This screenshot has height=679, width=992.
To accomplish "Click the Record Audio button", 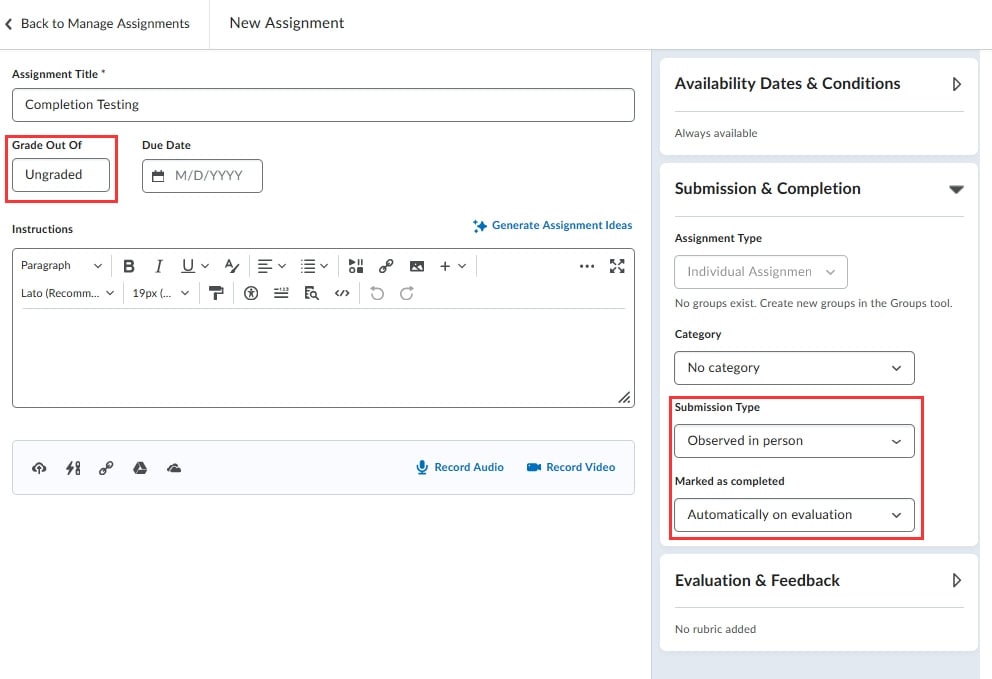I will [460, 468].
